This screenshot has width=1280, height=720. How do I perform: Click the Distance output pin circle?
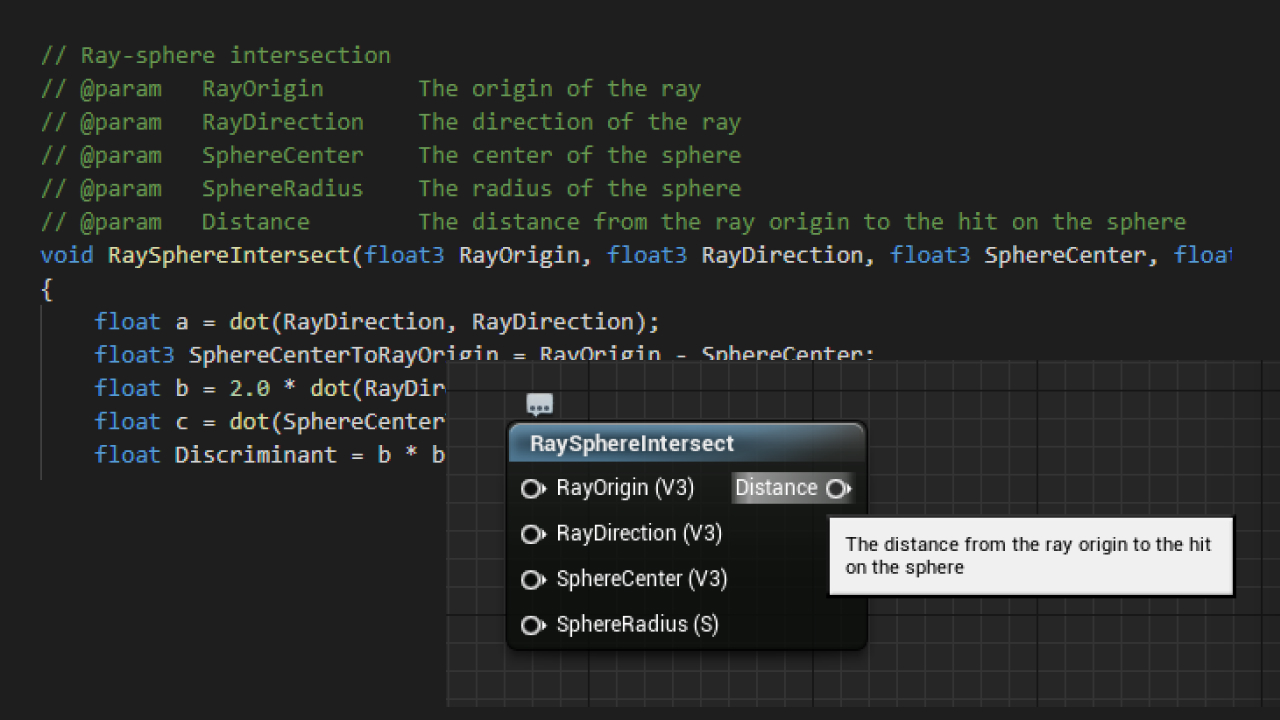836,488
